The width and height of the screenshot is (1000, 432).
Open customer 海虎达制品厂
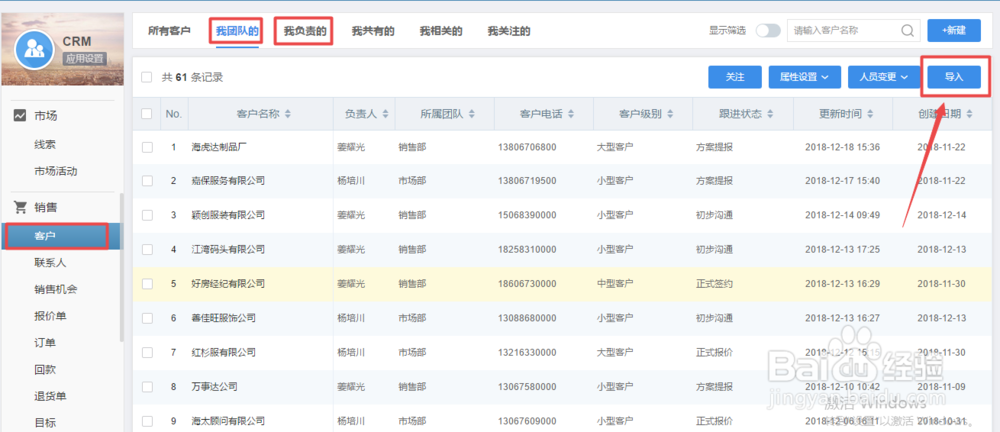pyautogui.click(x=219, y=147)
